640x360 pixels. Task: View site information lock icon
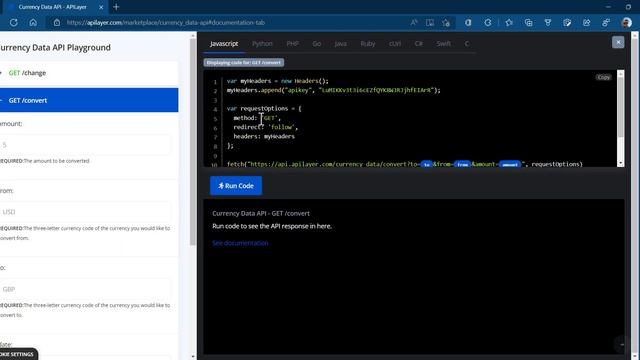point(57,22)
